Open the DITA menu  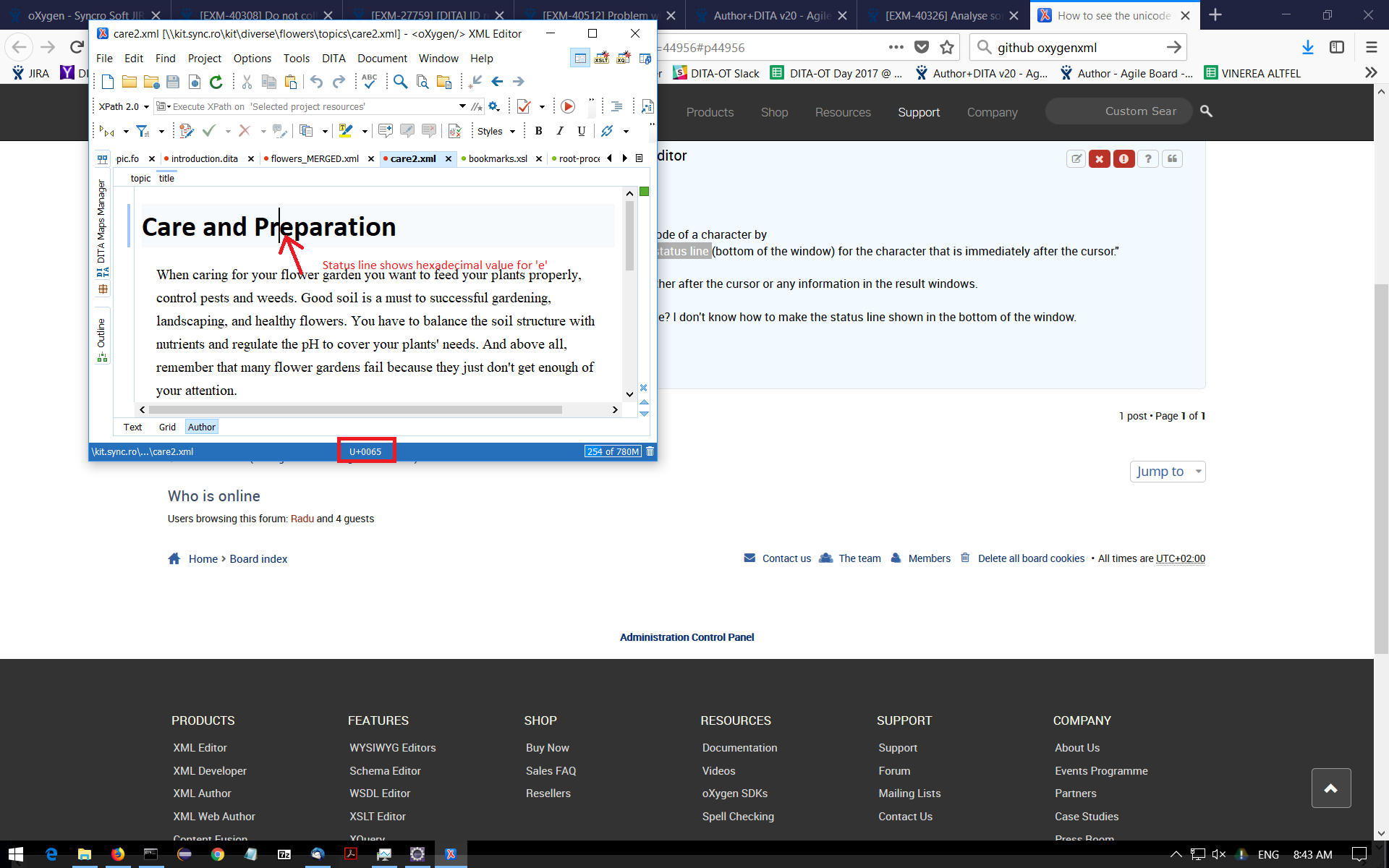[334, 59]
